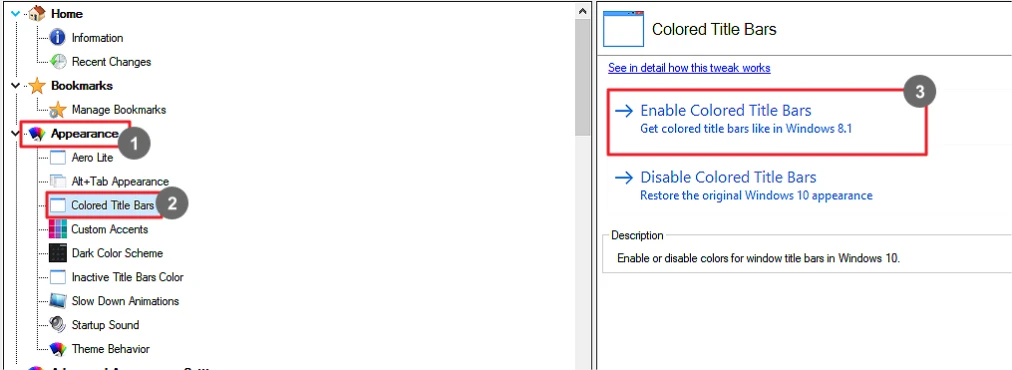This screenshot has height=370, width=1012.
Task: Select Information in the tree
Action: (97, 38)
